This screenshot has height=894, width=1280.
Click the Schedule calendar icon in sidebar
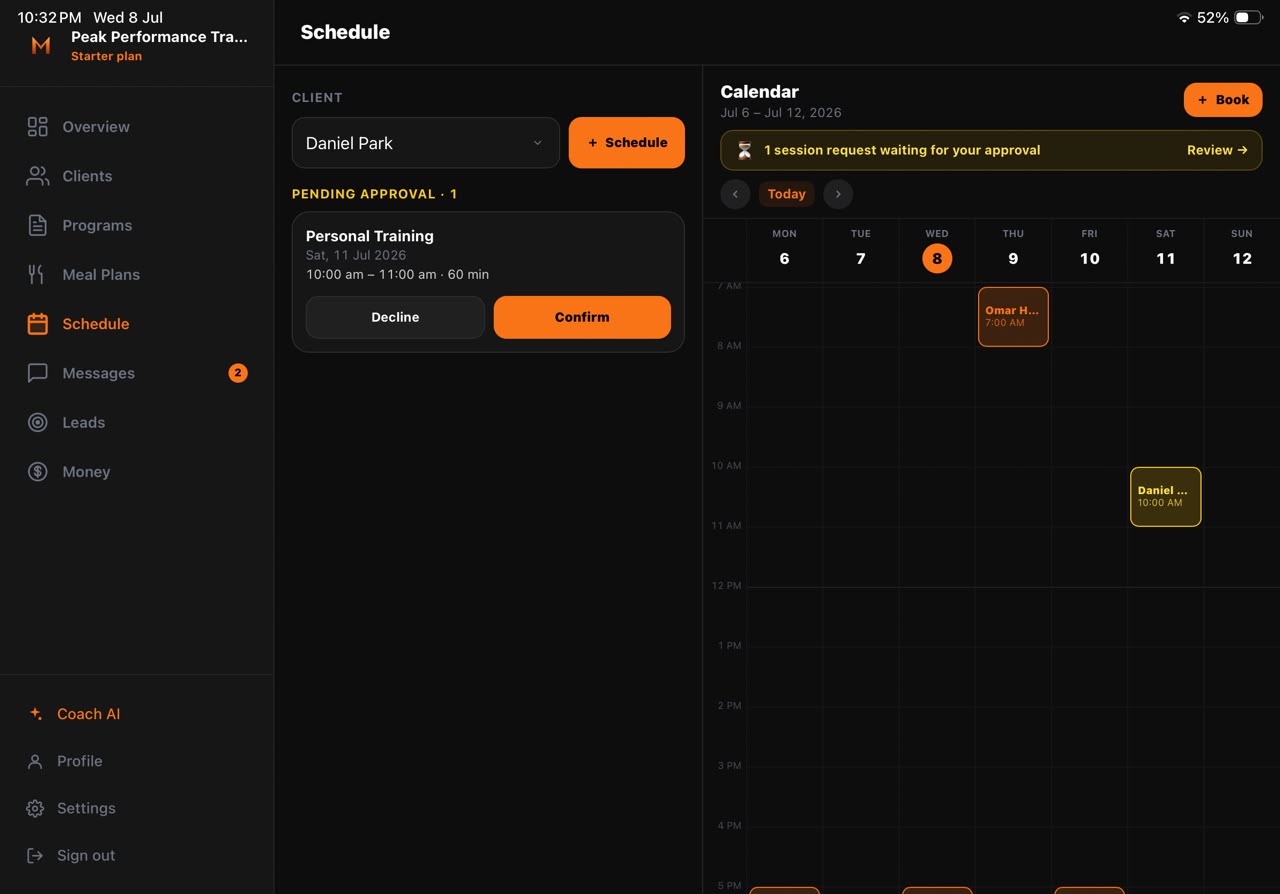pos(37,324)
